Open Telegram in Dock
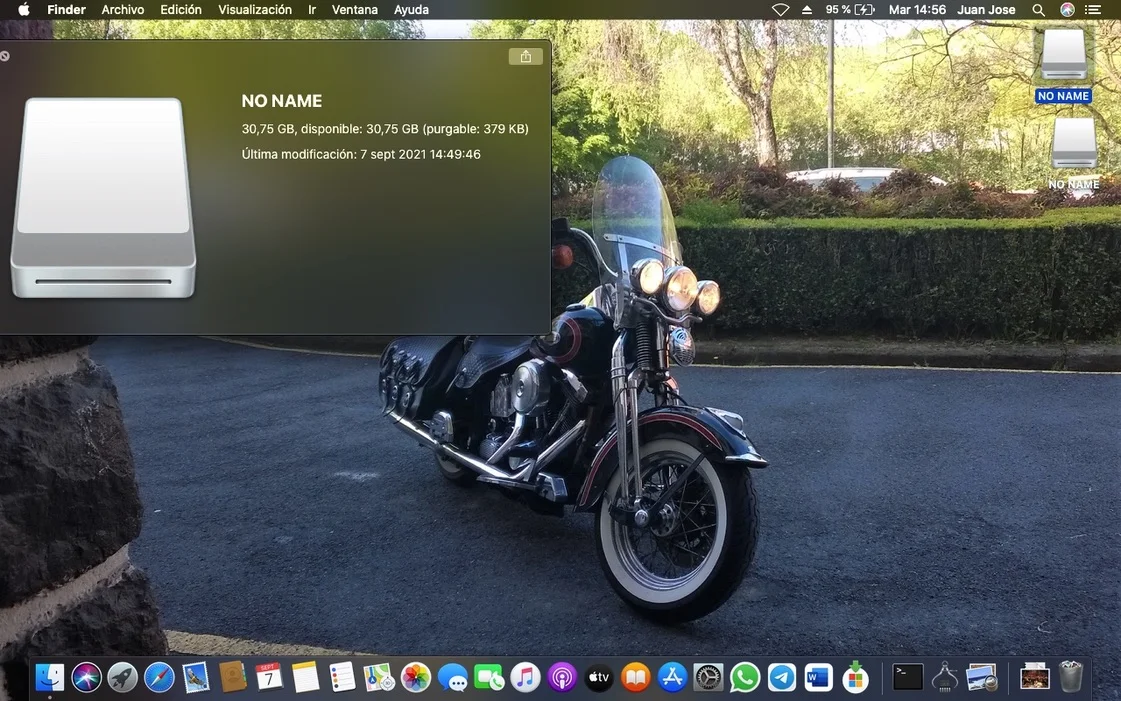 782,677
